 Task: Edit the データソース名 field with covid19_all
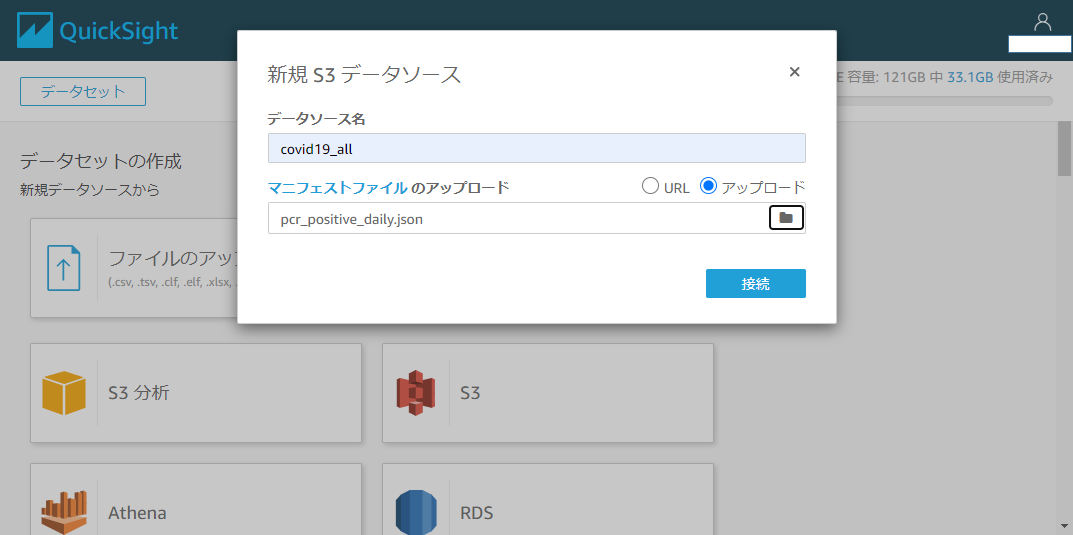(x=536, y=148)
